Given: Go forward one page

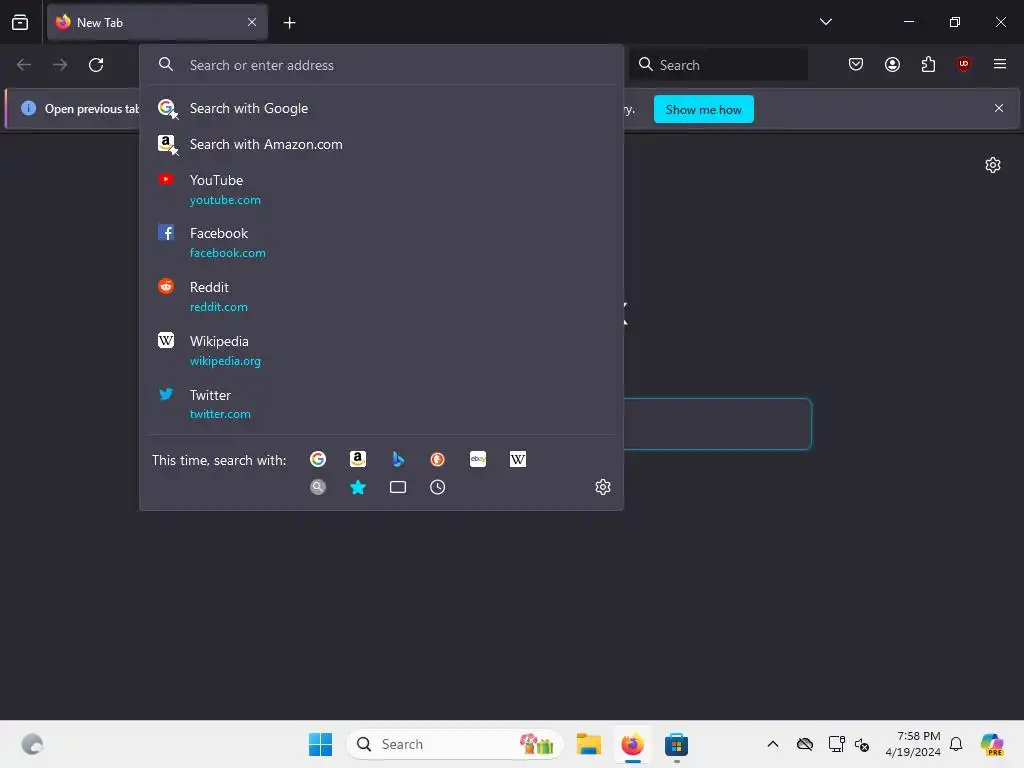Looking at the screenshot, I should (60, 65).
